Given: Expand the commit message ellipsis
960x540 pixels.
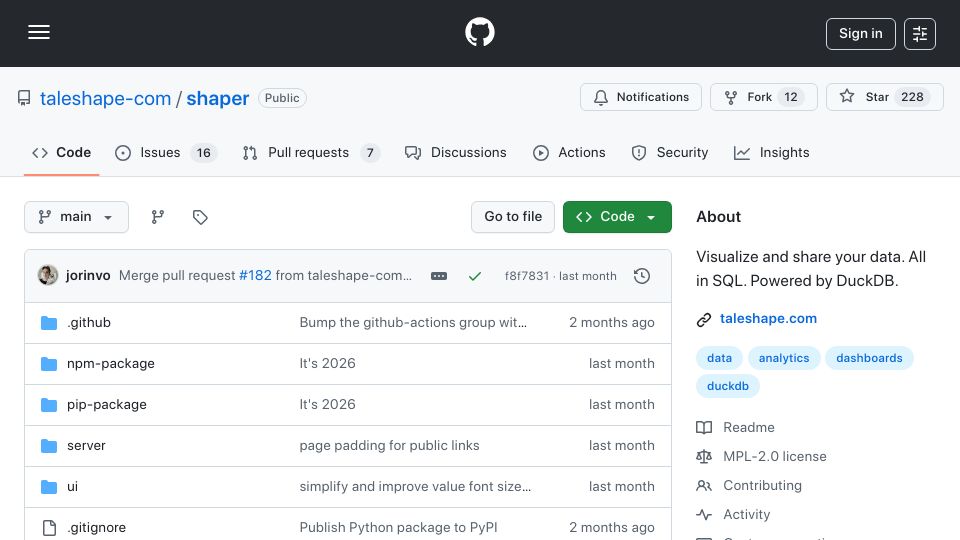Looking at the screenshot, I should click(x=439, y=276).
